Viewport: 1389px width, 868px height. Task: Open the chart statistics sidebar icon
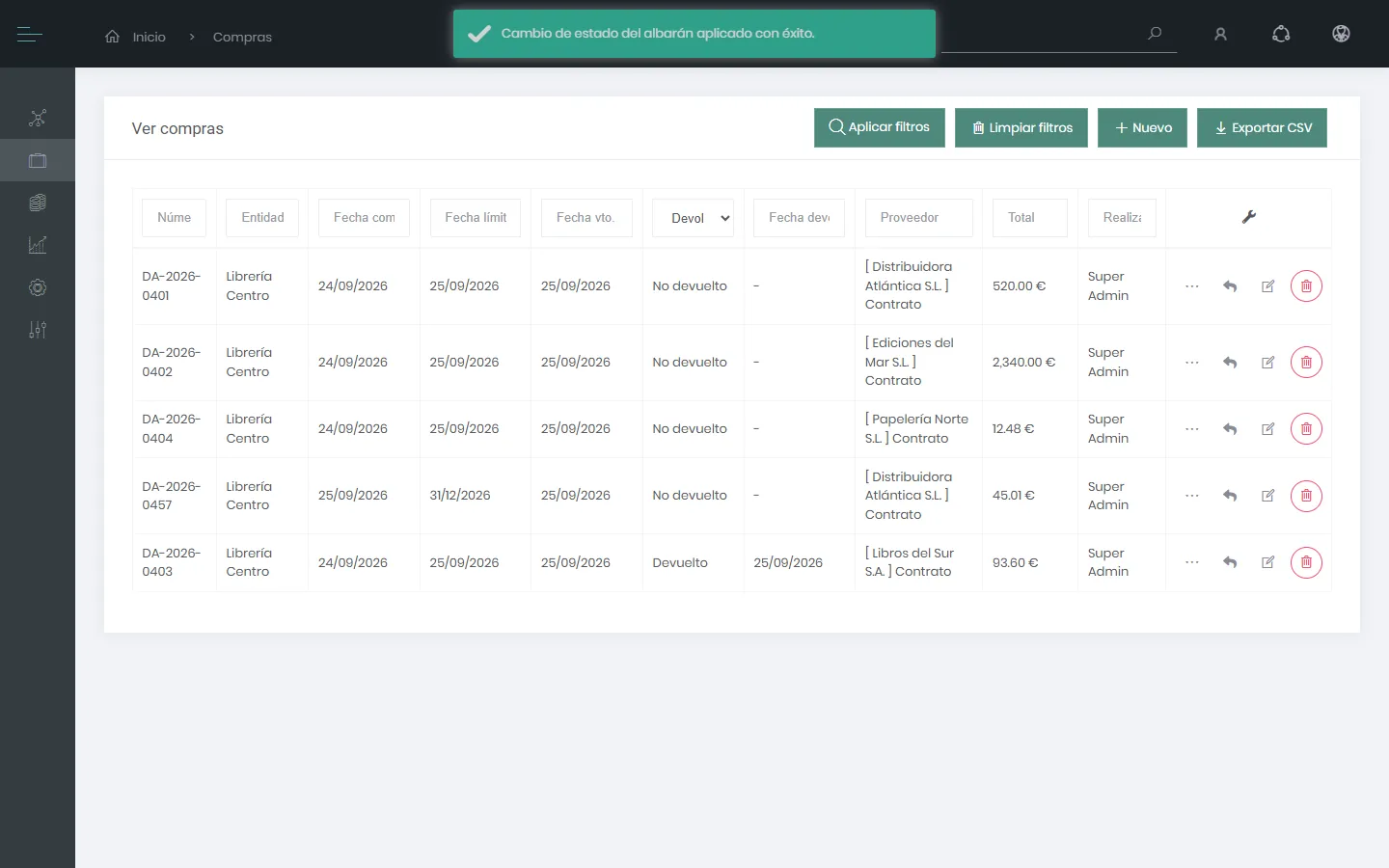point(38,245)
